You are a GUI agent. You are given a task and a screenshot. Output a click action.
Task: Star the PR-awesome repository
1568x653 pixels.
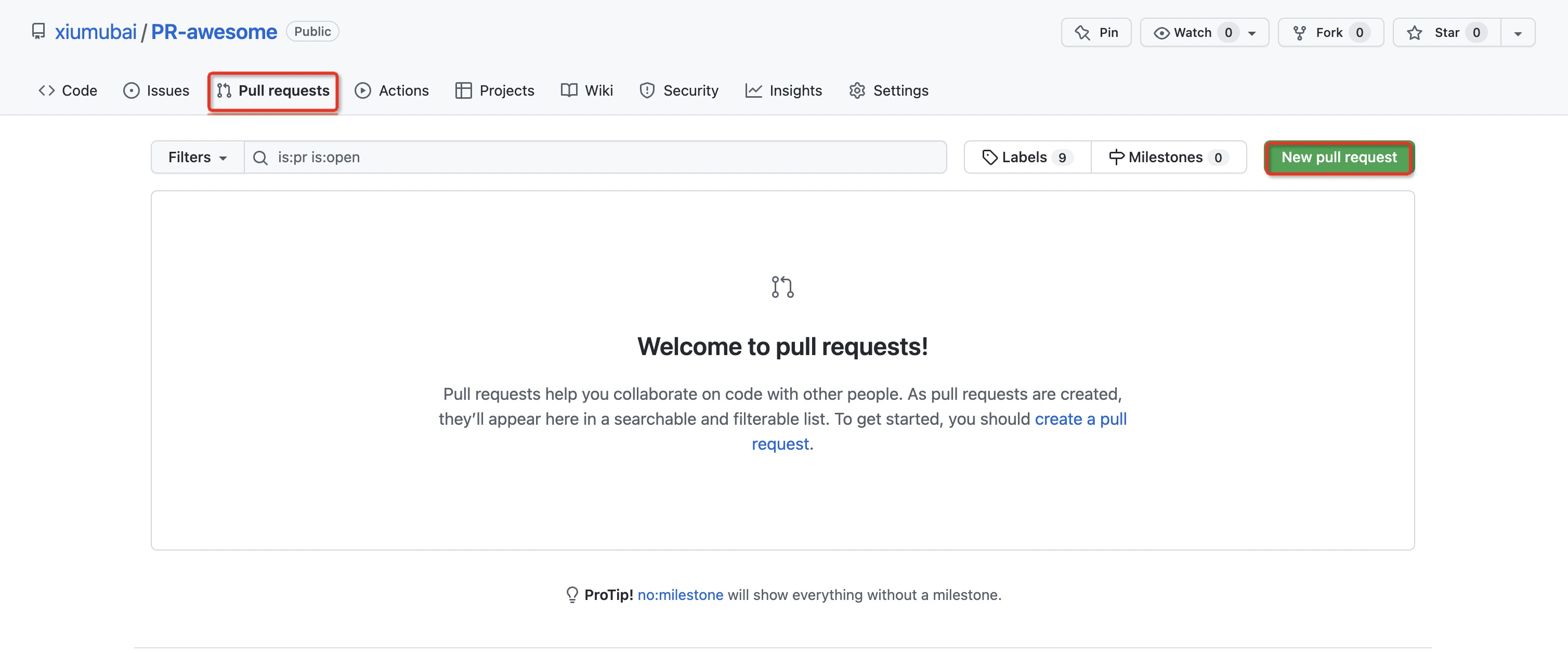click(x=1446, y=32)
